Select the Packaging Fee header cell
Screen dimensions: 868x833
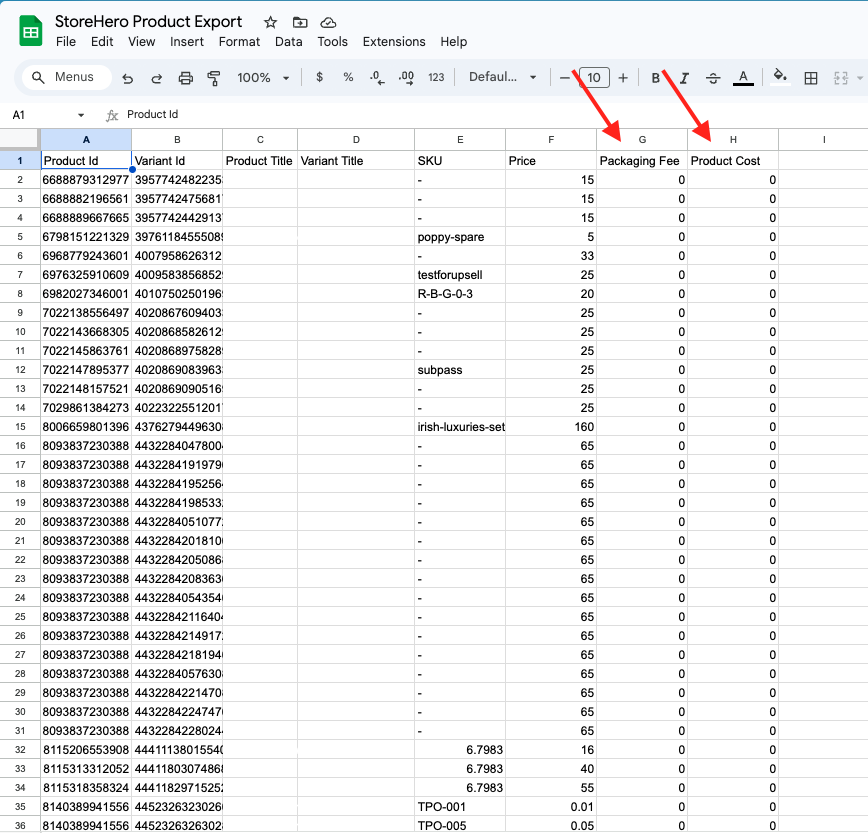click(x=642, y=160)
